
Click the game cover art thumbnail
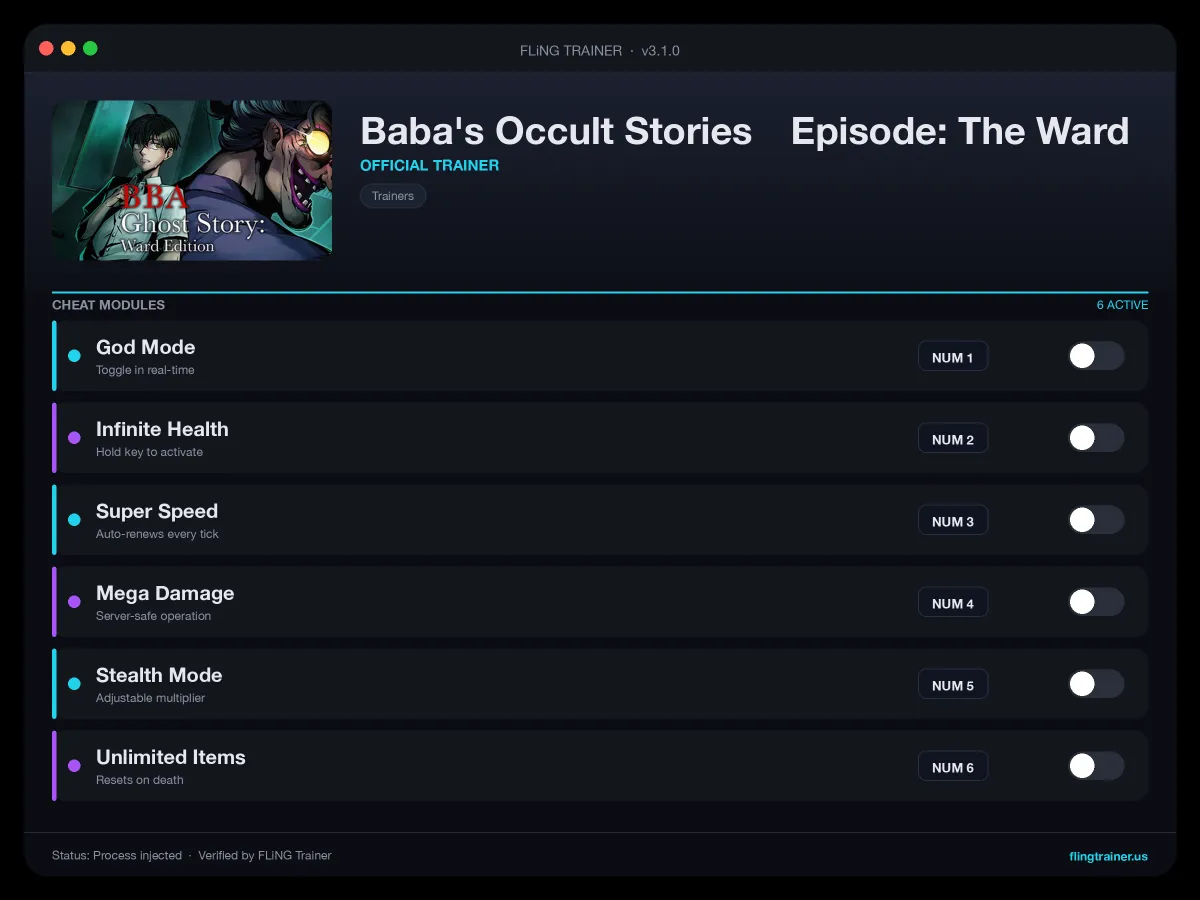click(192, 180)
